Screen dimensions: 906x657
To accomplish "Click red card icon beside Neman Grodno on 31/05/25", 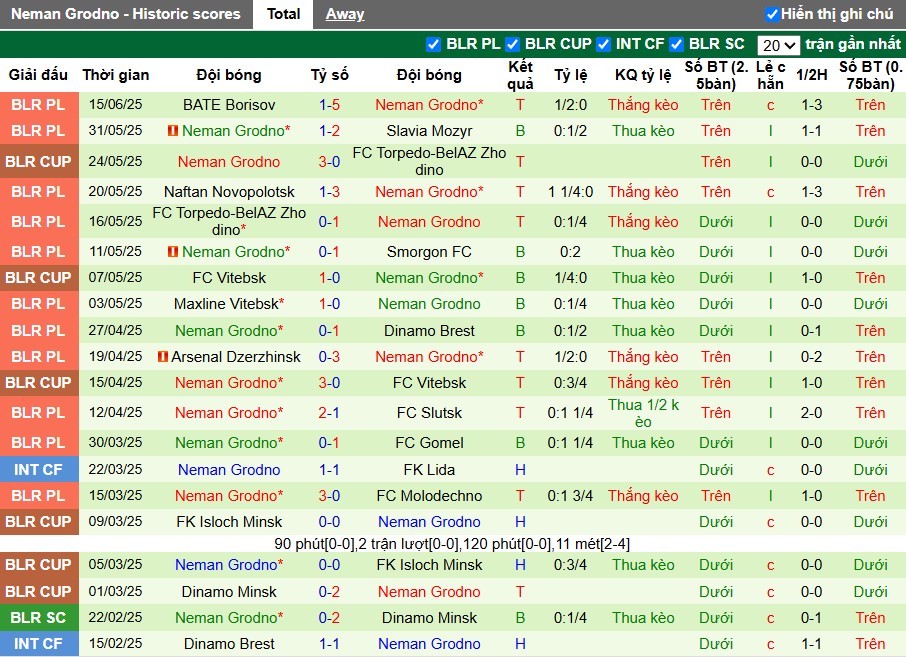I will coord(173,131).
